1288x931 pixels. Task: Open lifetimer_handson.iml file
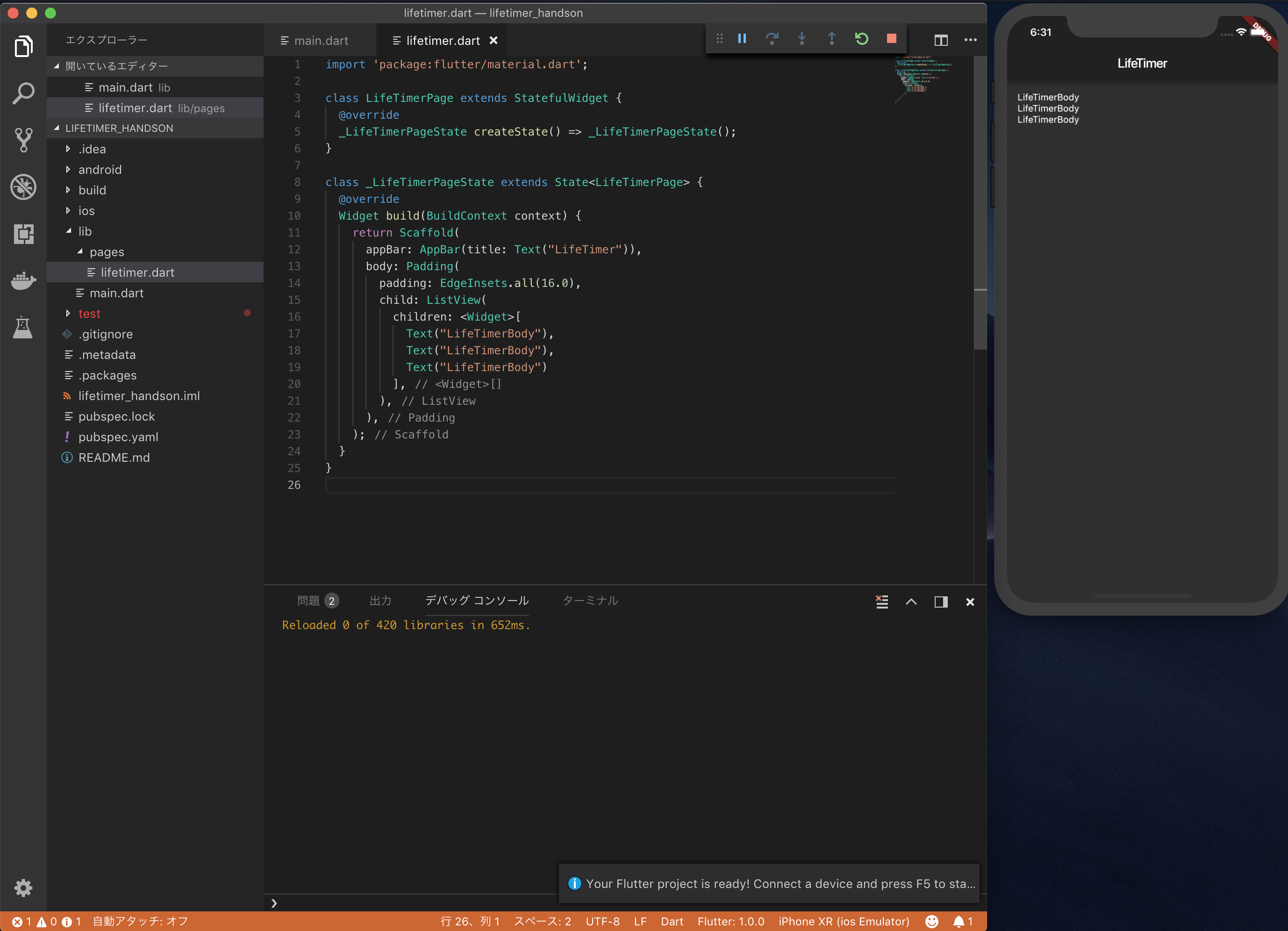(155, 396)
